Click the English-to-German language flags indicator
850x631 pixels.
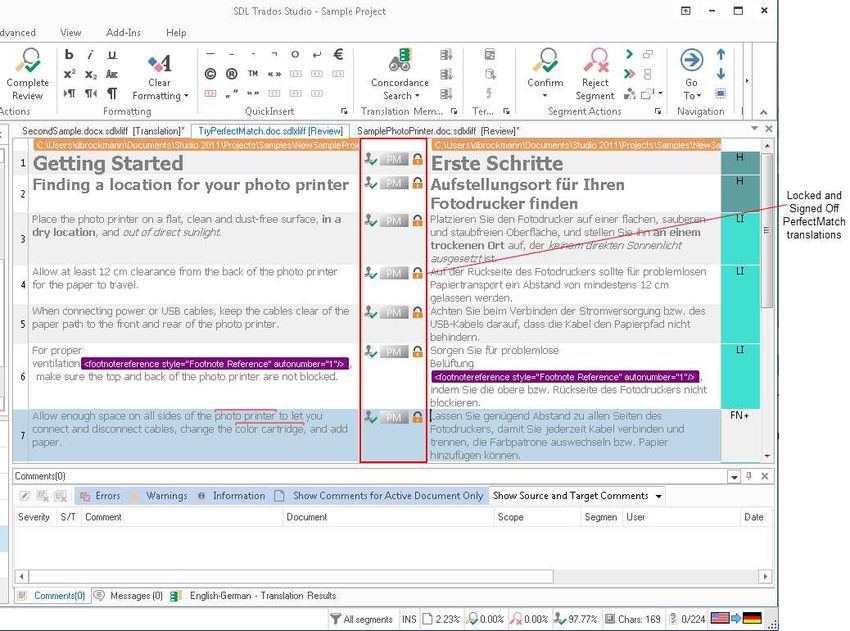click(736, 619)
